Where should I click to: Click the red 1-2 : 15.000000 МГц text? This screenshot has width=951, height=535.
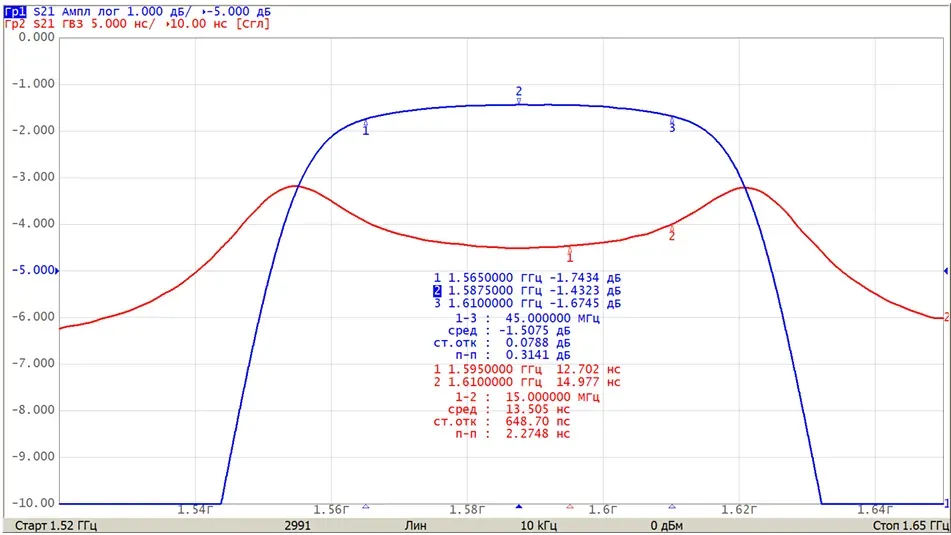click(x=527, y=397)
